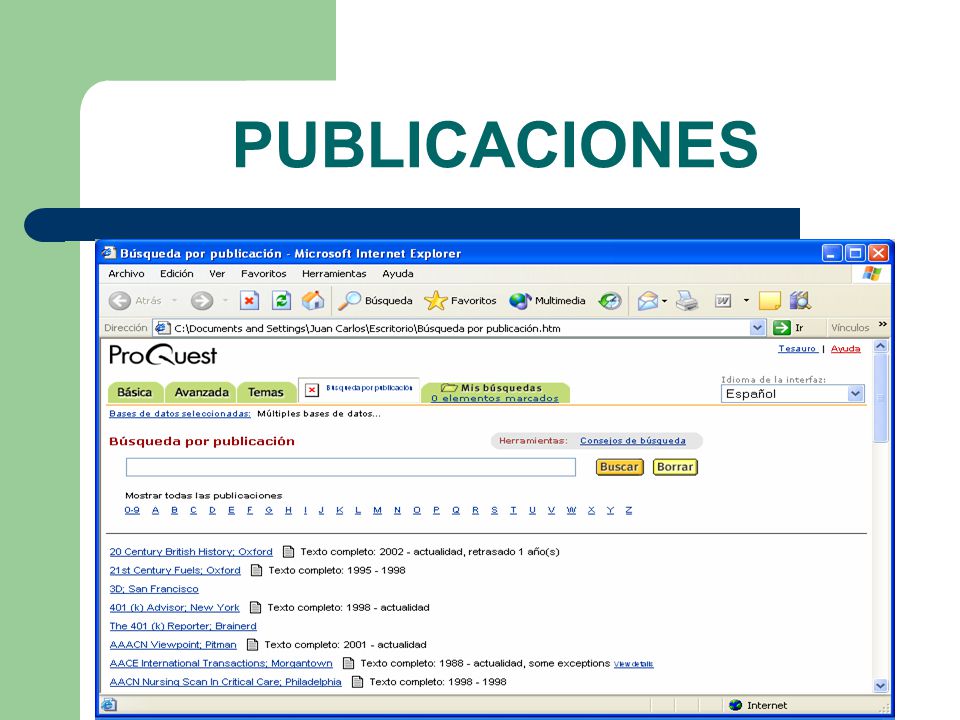960x720 pixels.
Task: Click the yellow note toolbar icon
Action: [x=769, y=301]
